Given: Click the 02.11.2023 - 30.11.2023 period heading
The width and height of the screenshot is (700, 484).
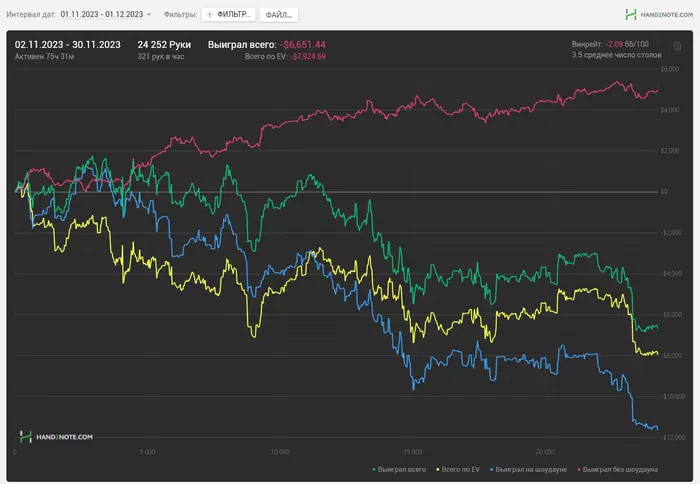Looking at the screenshot, I should coord(68,45).
